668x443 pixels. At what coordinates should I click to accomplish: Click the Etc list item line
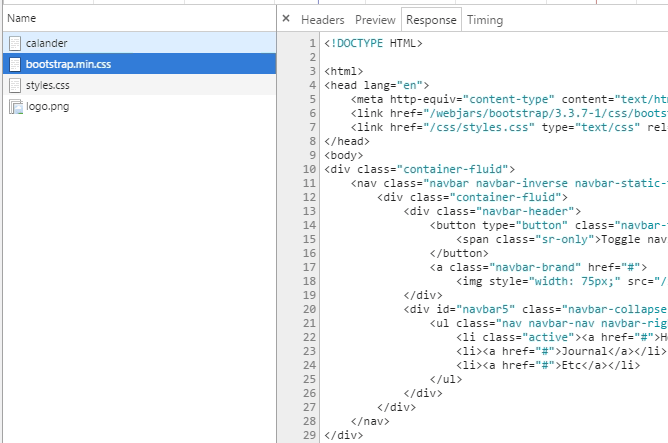point(548,365)
